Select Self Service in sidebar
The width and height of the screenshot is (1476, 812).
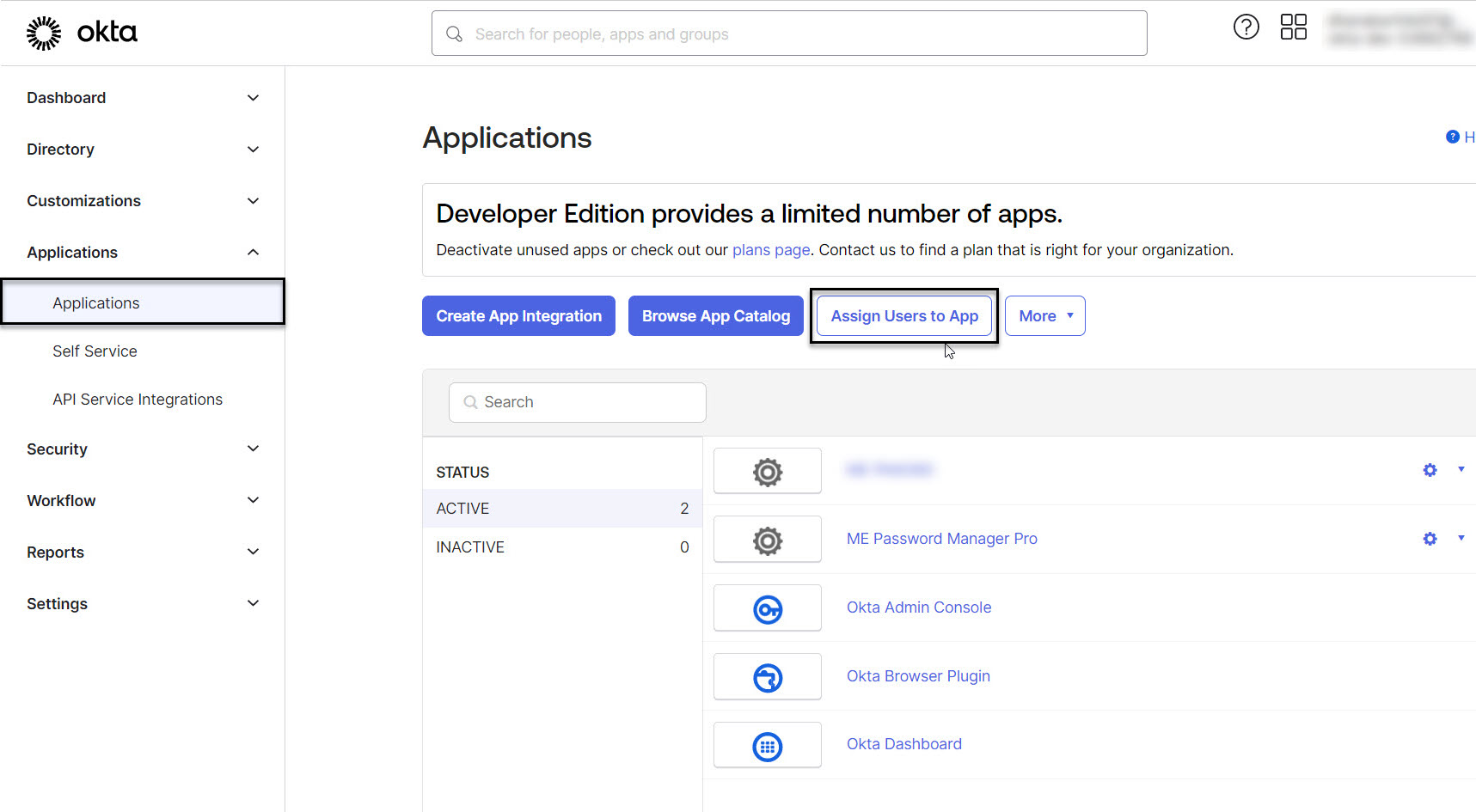95,351
